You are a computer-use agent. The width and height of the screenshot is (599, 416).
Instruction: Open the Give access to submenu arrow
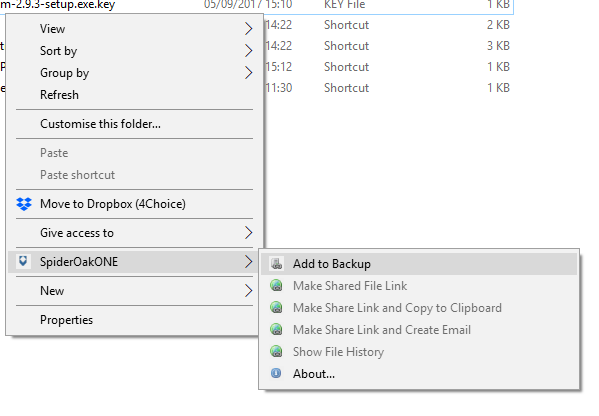[248, 232]
